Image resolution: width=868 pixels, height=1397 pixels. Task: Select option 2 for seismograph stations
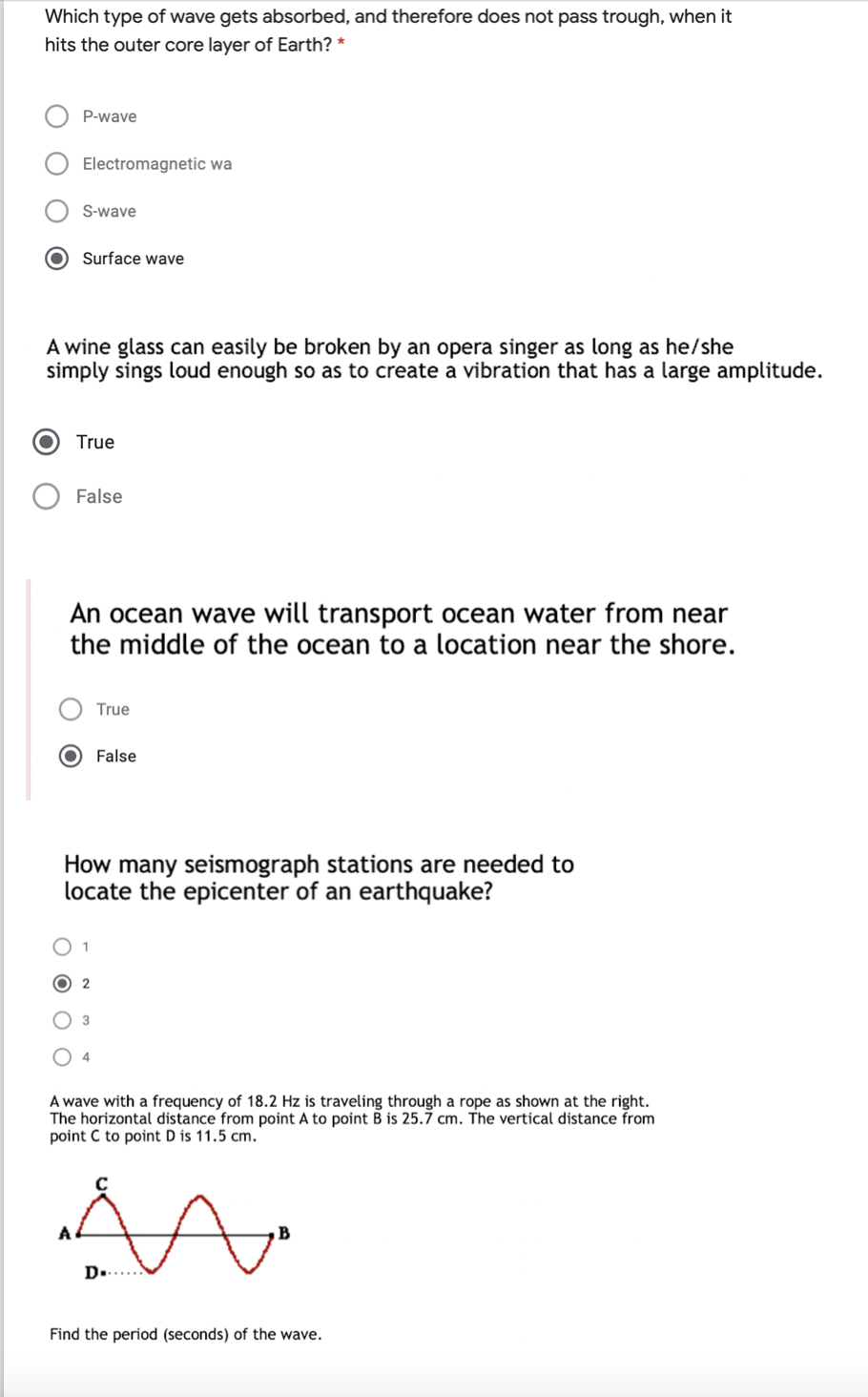(61, 983)
